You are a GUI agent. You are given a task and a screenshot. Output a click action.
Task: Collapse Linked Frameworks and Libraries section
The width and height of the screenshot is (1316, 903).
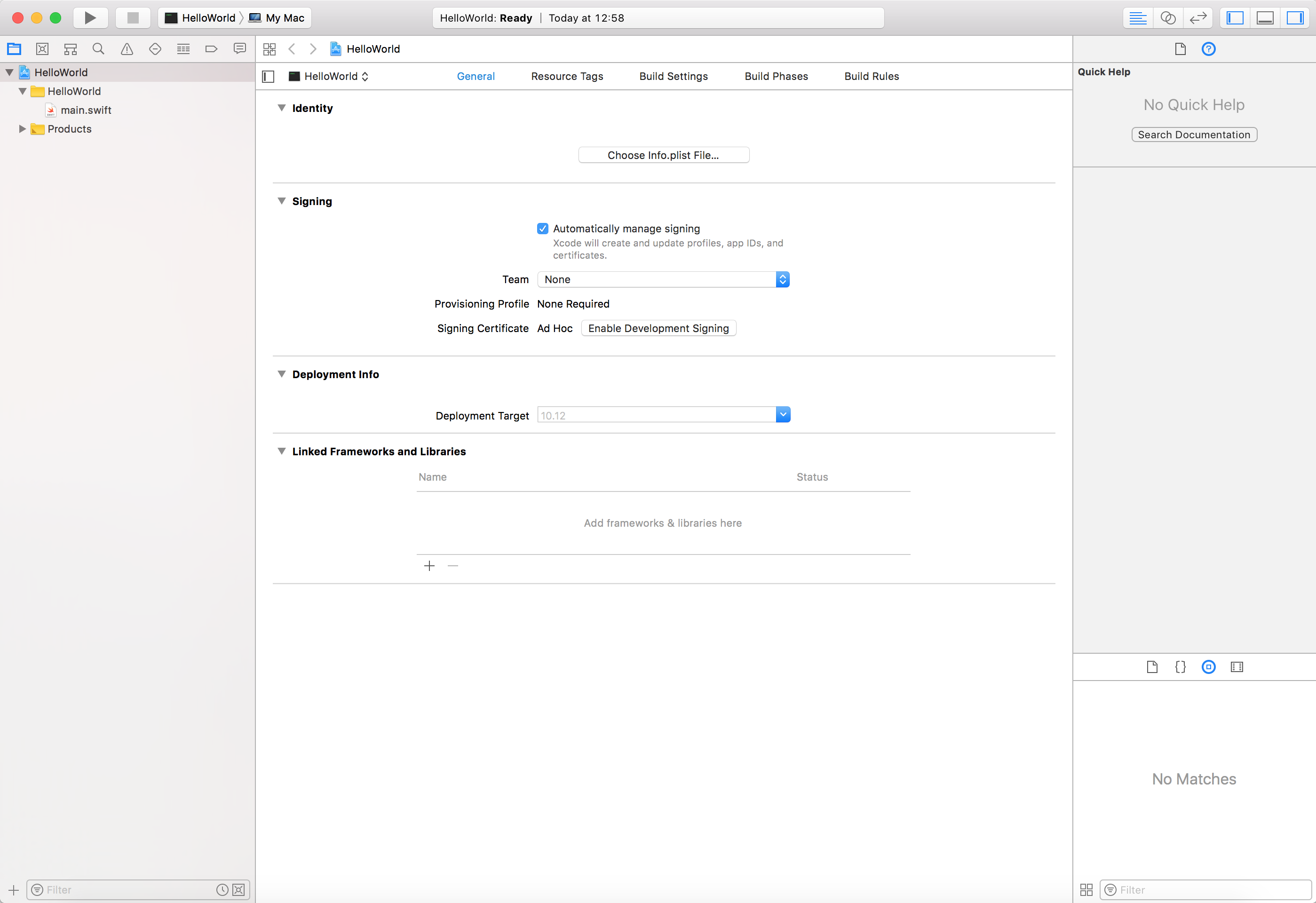[281, 451]
